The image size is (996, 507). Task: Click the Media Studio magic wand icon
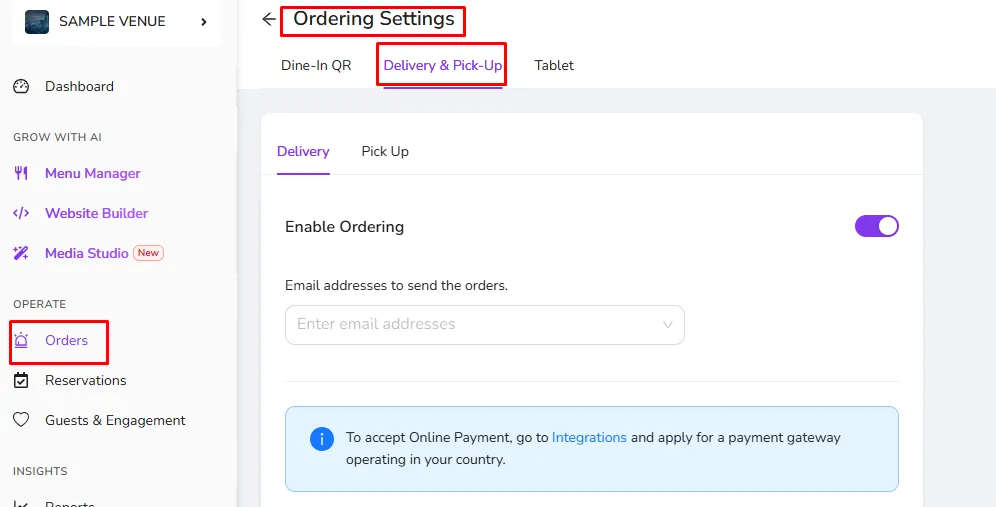click(x=21, y=253)
